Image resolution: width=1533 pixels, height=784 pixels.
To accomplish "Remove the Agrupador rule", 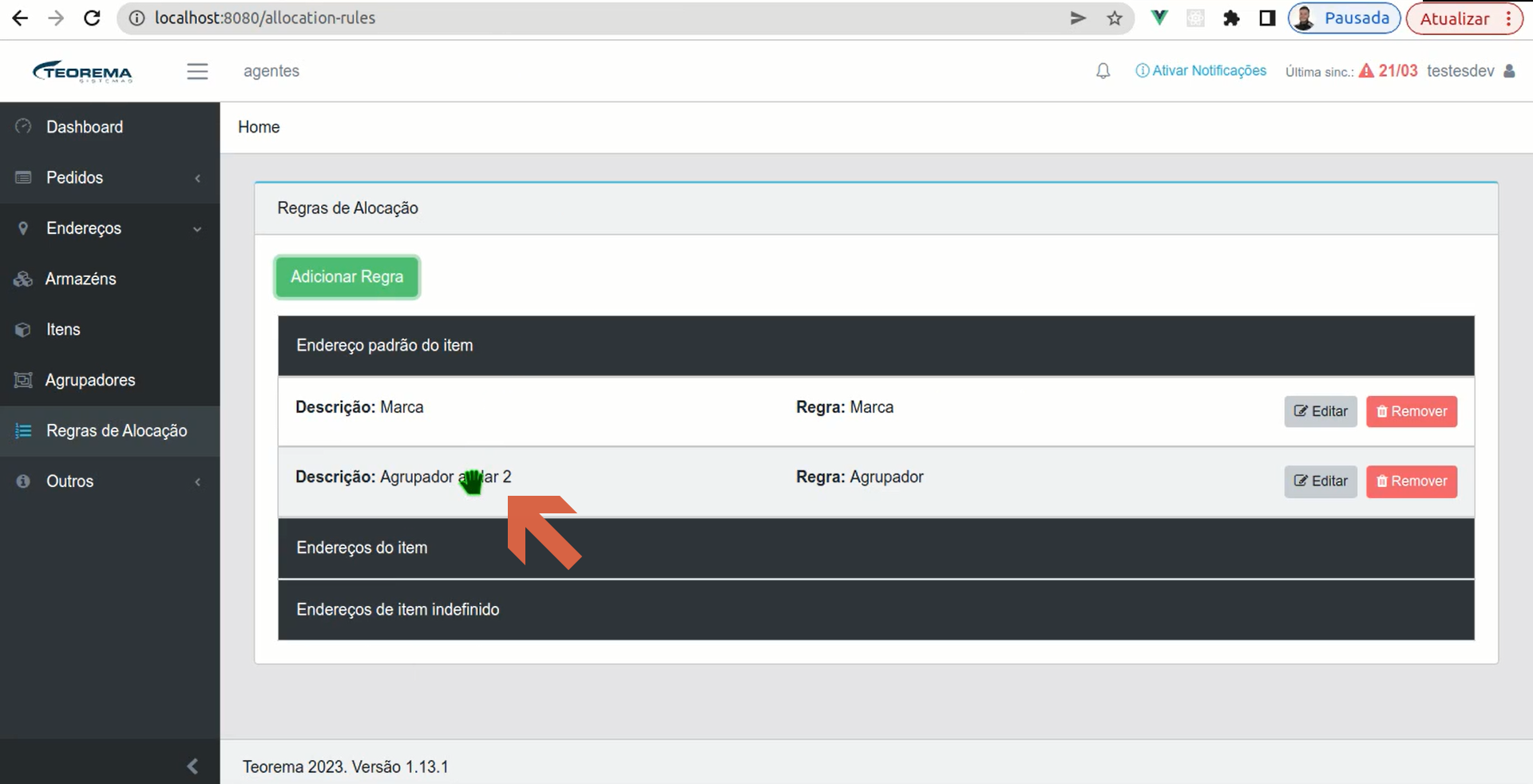I will pos(1412,481).
